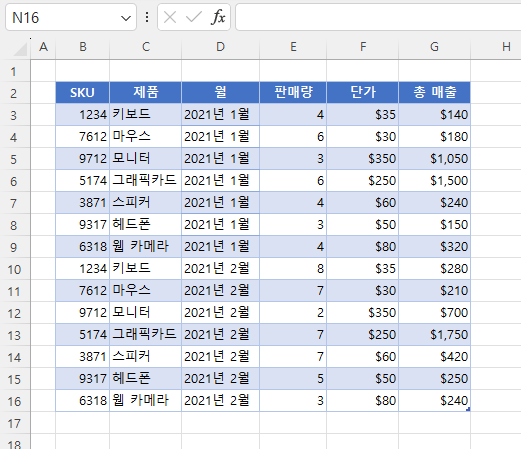
Task: Select SKU 5174 in row 6
Action: tap(83, 181)
